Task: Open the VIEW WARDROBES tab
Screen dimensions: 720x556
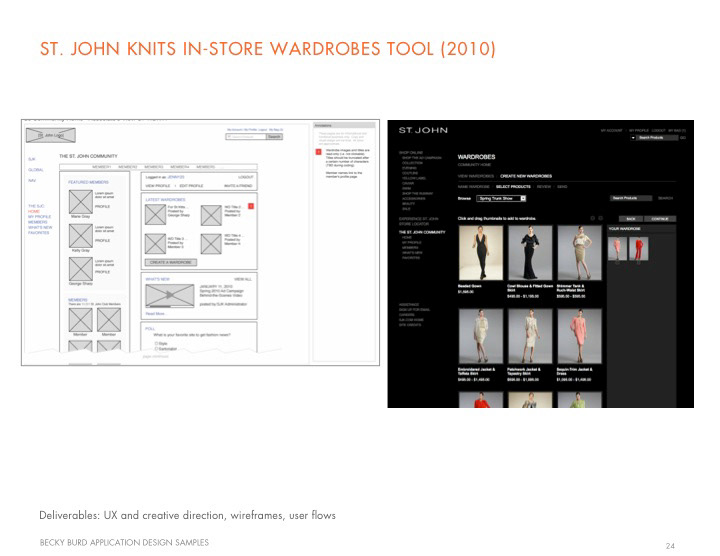Action: 476,176
